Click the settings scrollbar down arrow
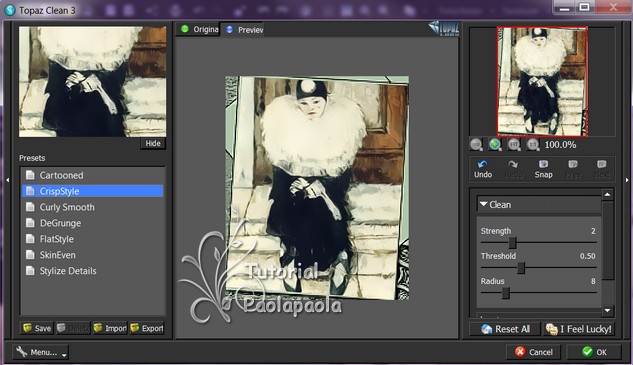Screen dimensions: 633x365 pyautogui.click(x=608, y=310)
